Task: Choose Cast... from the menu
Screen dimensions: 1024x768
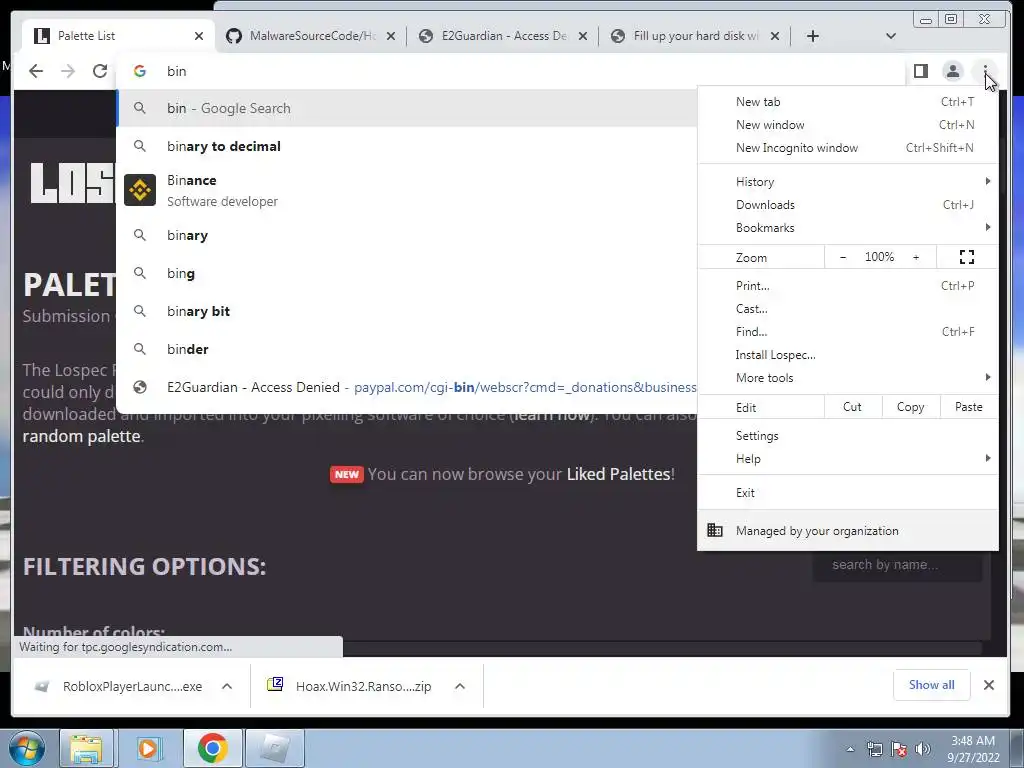Action: [848, 308]
